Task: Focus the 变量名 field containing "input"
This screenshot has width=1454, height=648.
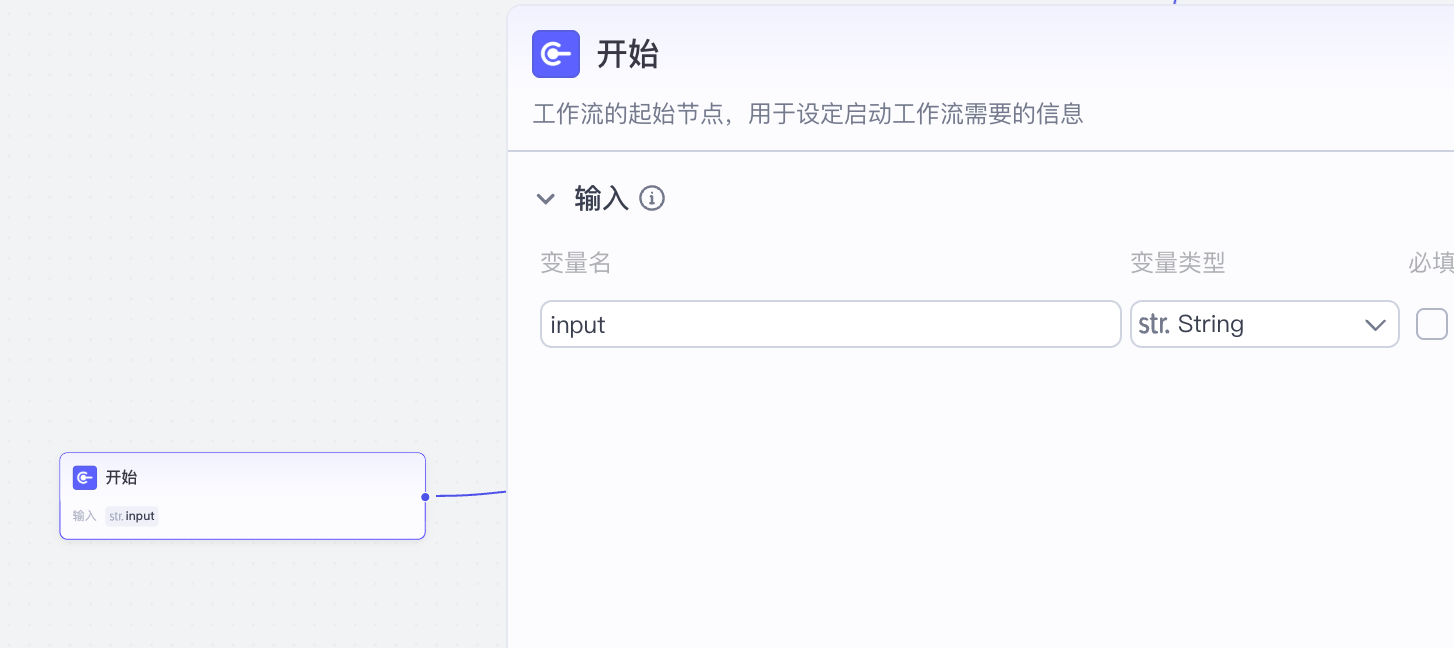Action: [x=830, y=324]
